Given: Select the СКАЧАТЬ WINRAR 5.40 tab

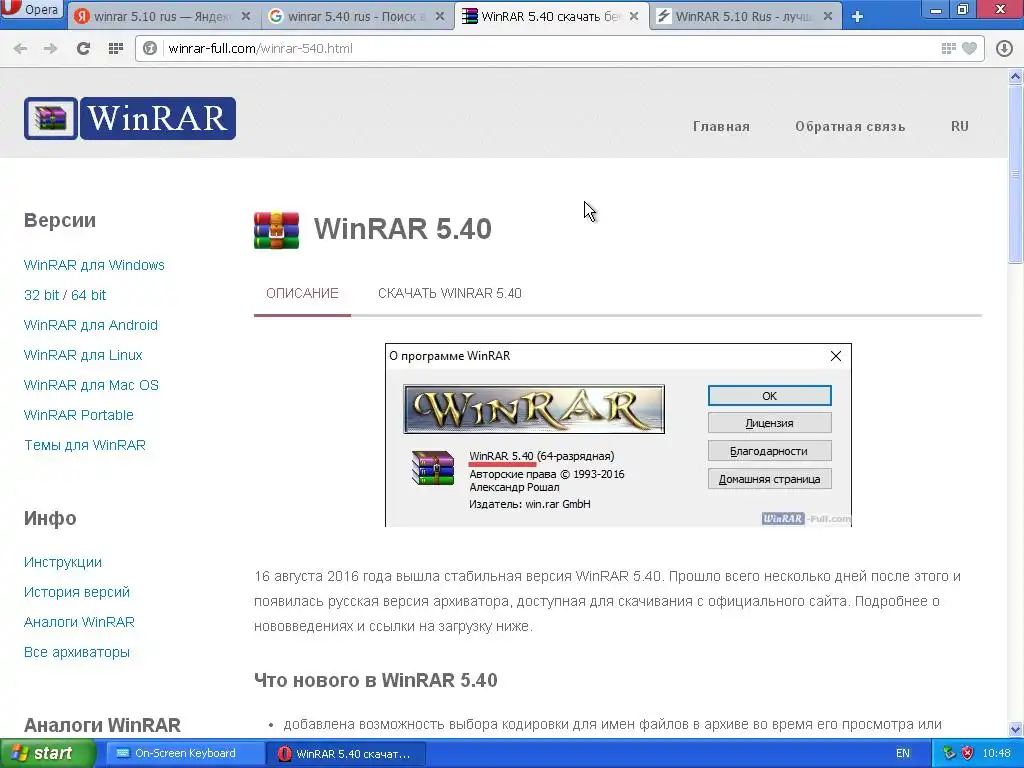Looking at the screenshot, I should (449, 293).
